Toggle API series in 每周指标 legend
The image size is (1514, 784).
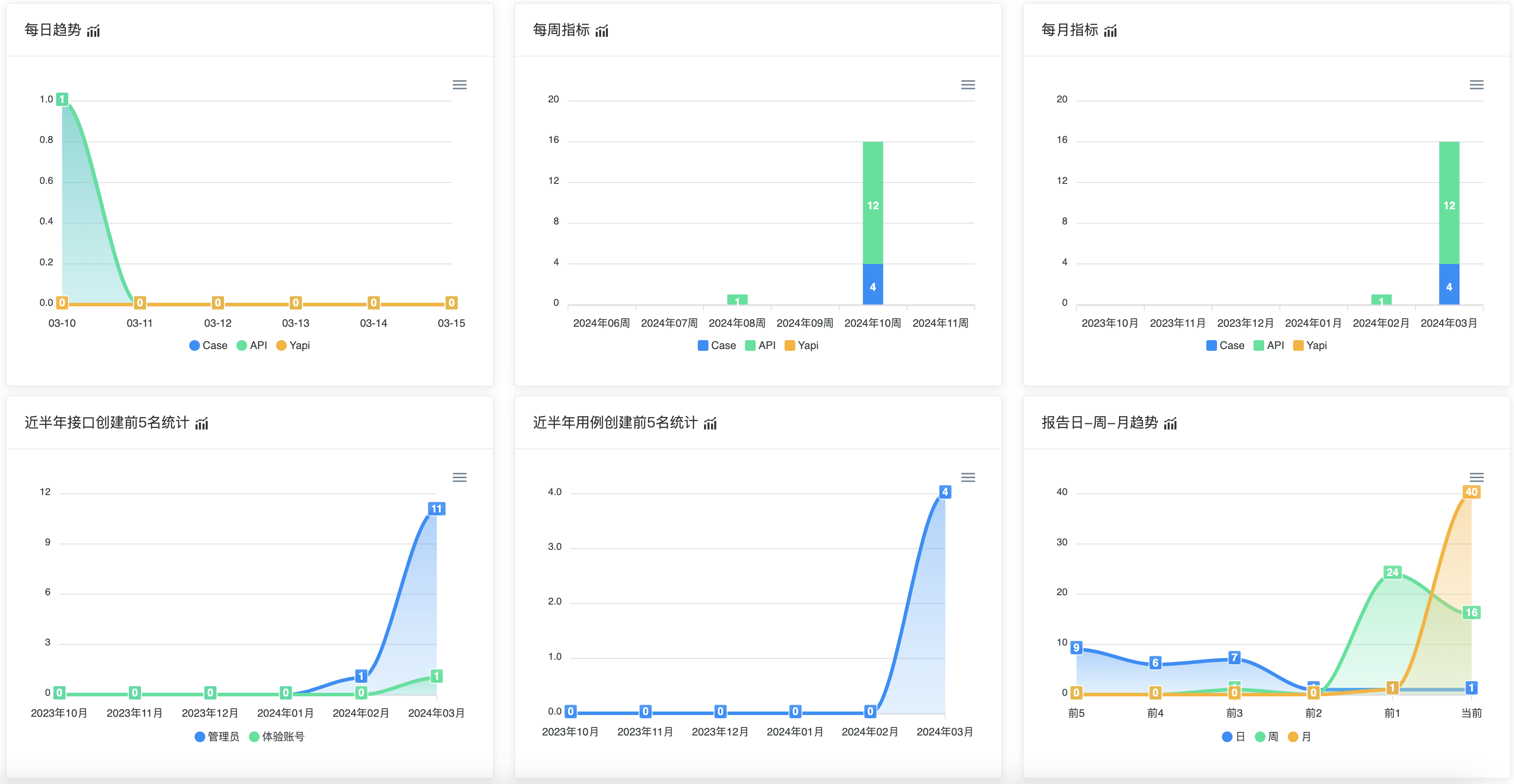click(760, 345)
